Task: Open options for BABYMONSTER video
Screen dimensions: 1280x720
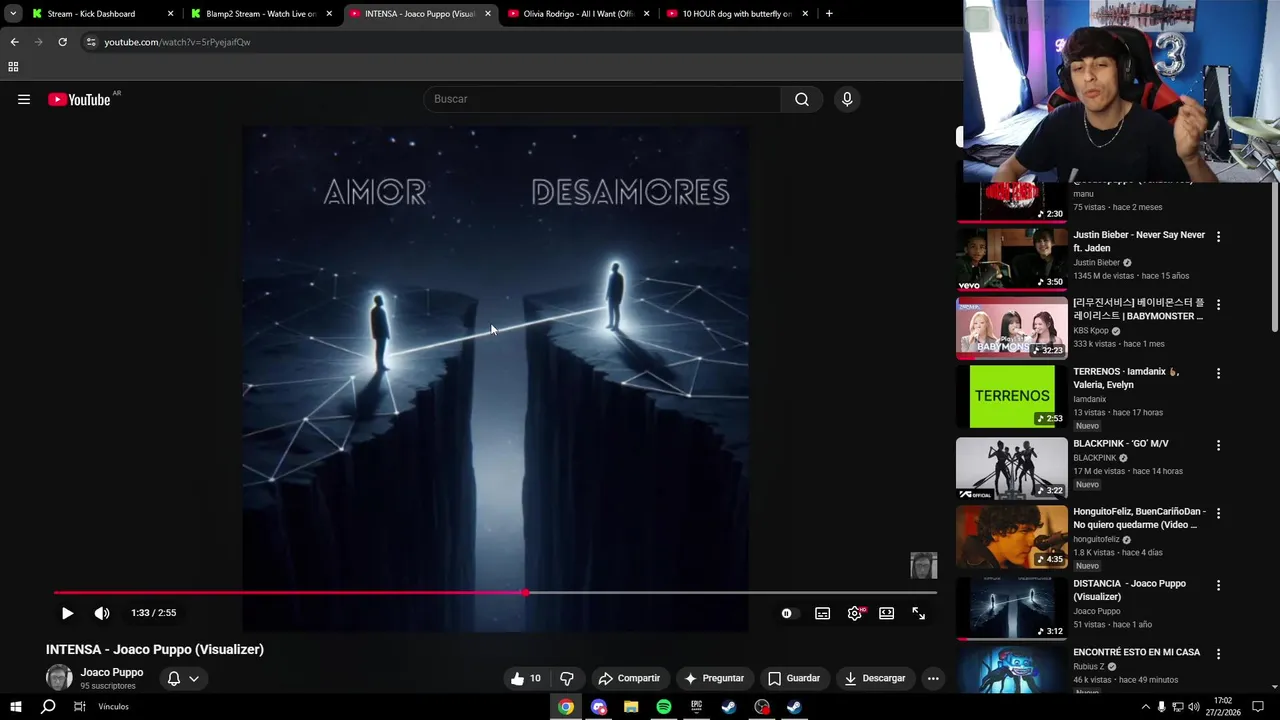Action: pos(1218,305)
